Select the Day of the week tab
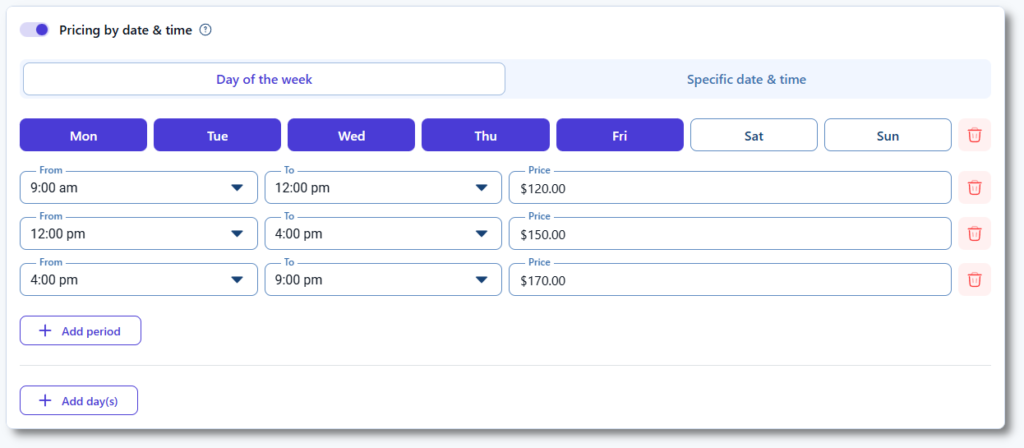 click(x=264, y=79)
